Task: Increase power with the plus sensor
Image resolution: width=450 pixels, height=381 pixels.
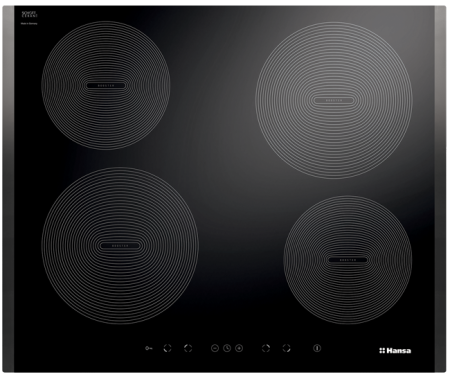Action: [x=239, y=348]
